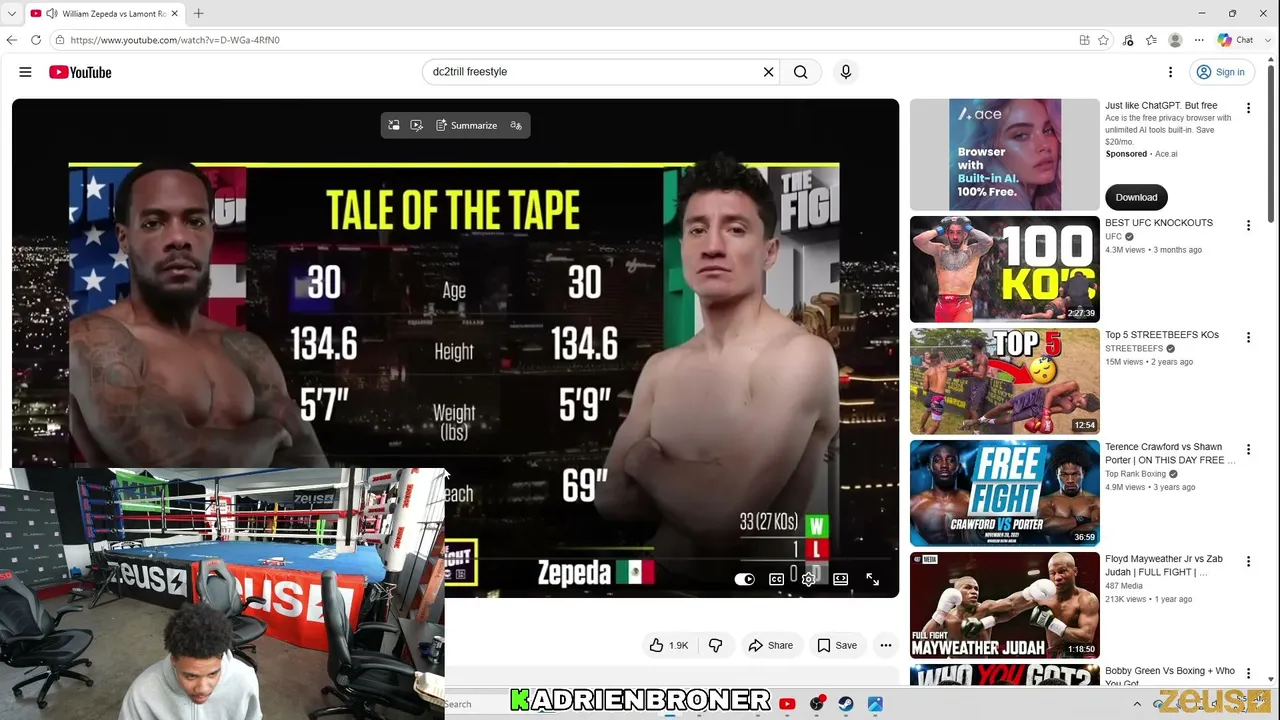The height and width of the screenshot is (720, 1280).
Task: Click Download on the Ace ad
Action: point(1136,197)
